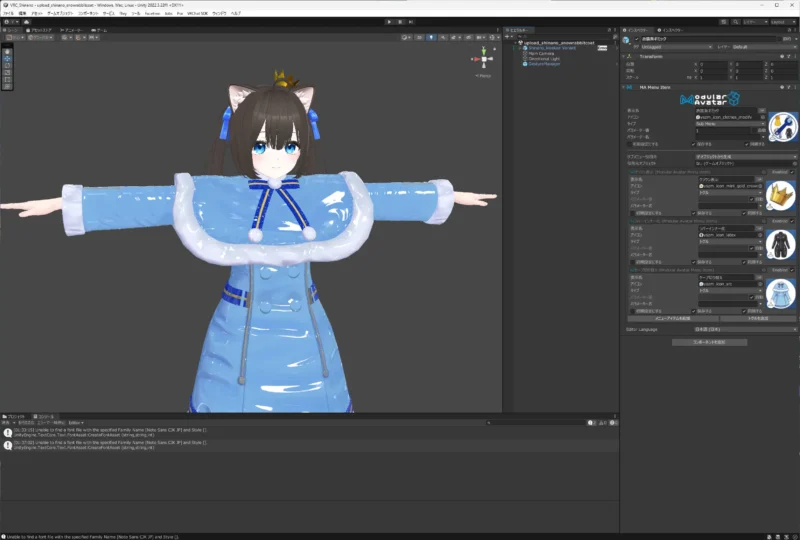800x540 pixels.
Task: Open scene draw mode shading dropdown
Action: pos(406,37)
